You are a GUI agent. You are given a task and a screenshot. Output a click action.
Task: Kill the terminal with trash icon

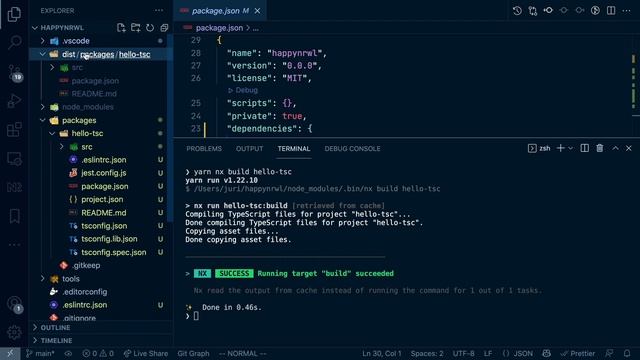coord(600,148)
